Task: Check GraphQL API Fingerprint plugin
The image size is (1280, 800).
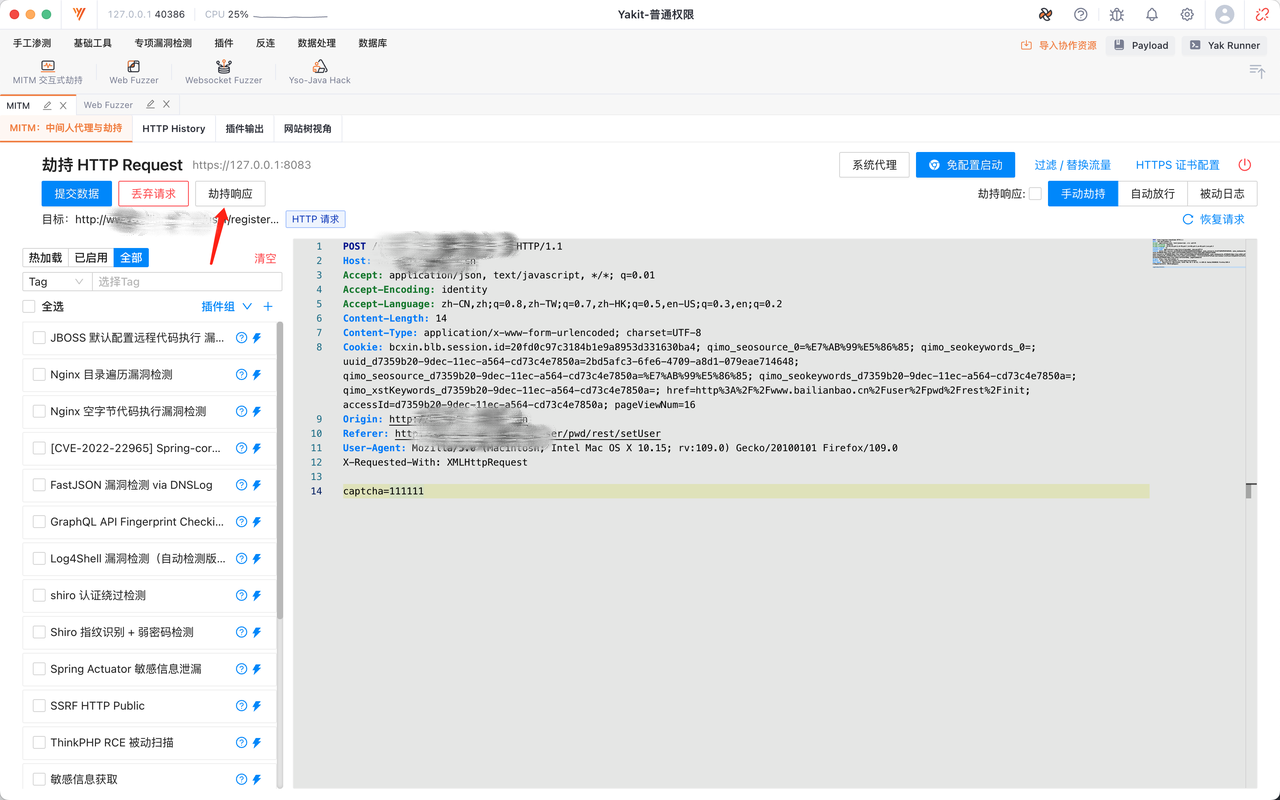Action: click(x=39, y=522)
